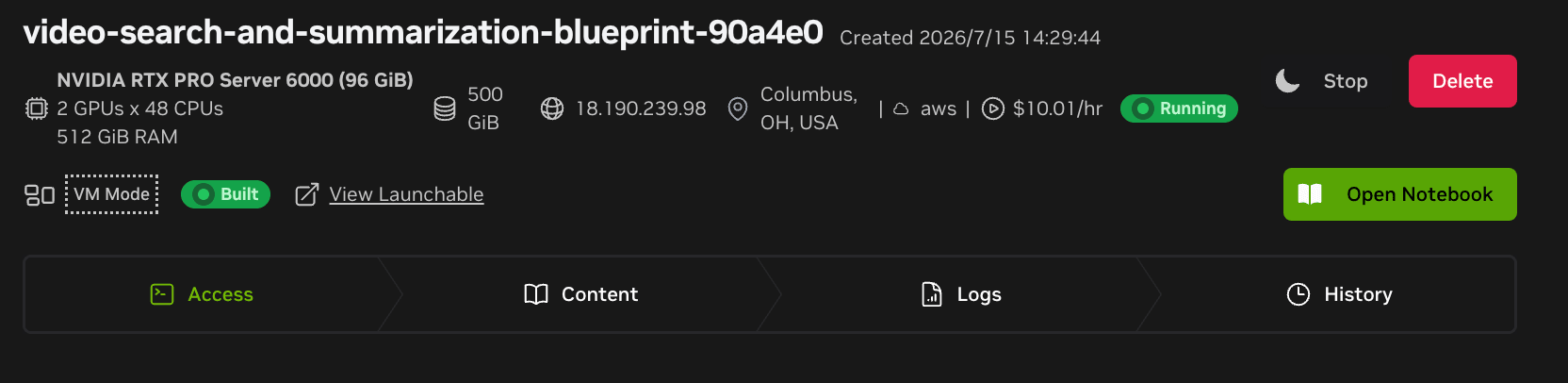Viewport: 1568px width, 383px height.
Task: Switch to the Content tab
Action: click(x=580, y=294)
